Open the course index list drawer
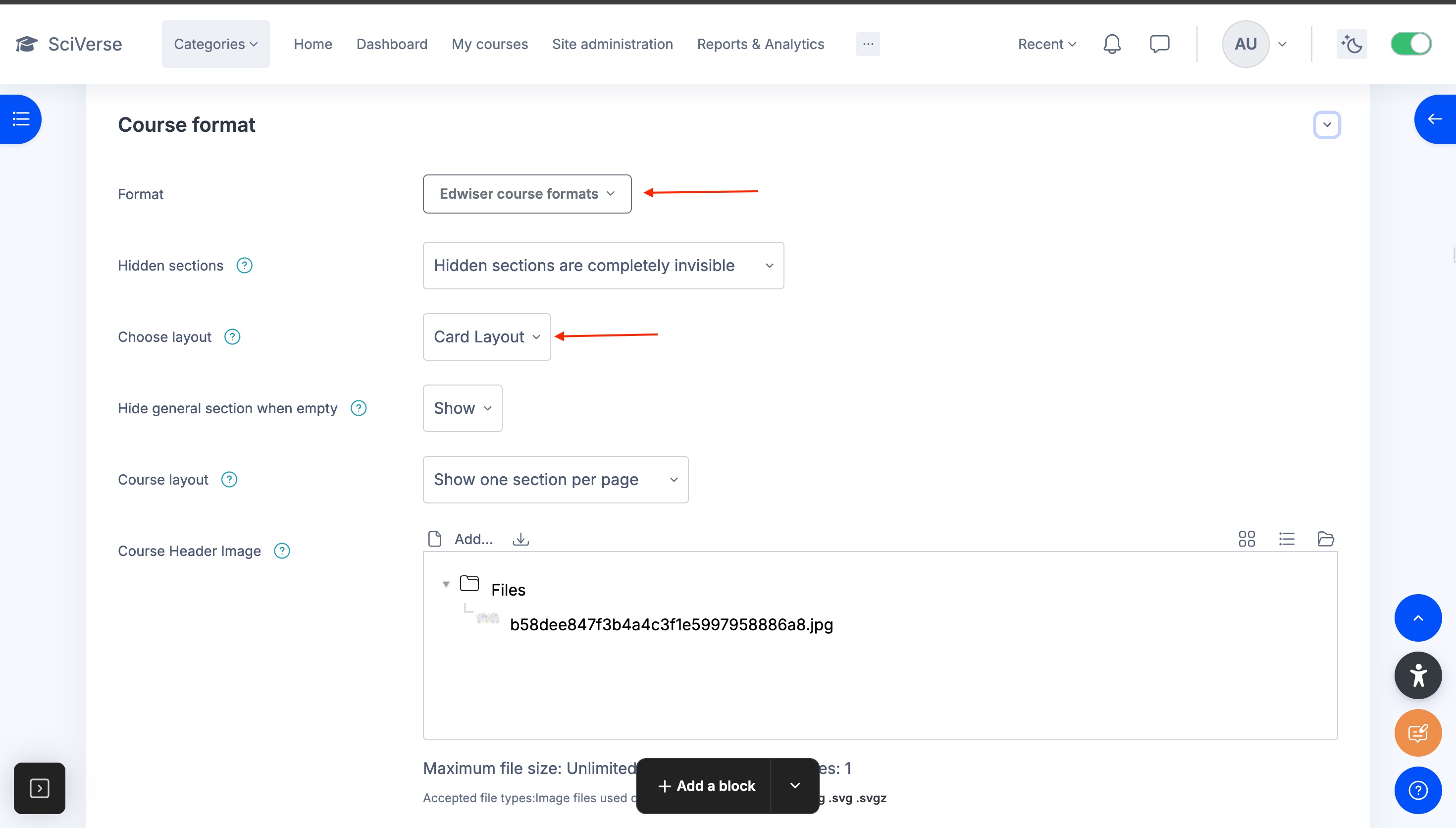The width and height of the screenshot is (1456, 828). pyautogui.click(x=21, y=119)
